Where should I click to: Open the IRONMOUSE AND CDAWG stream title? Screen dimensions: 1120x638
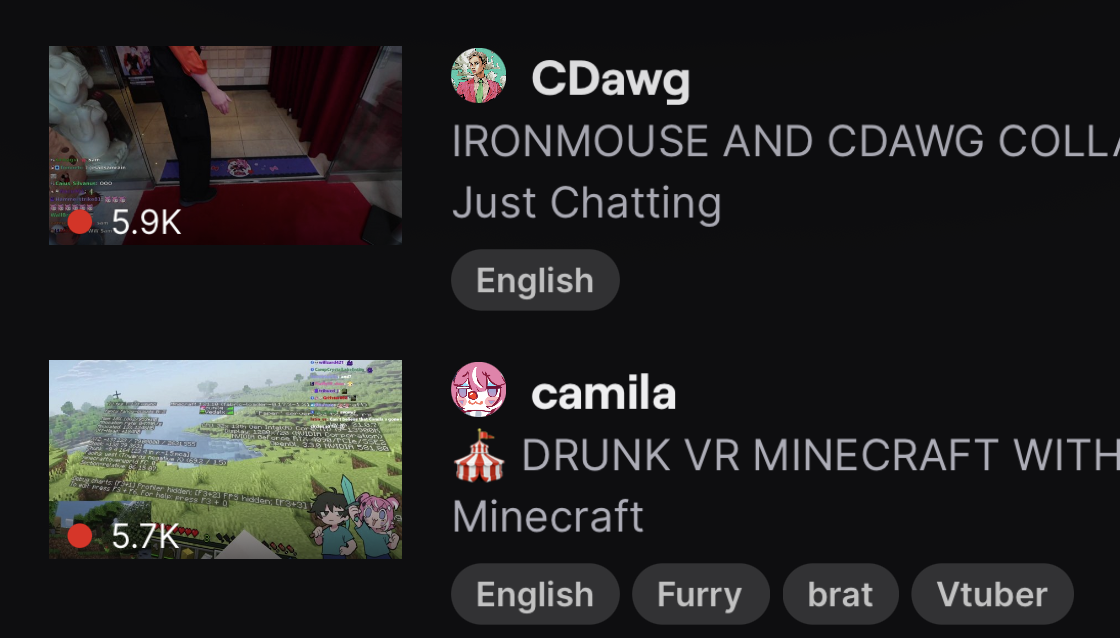tap(786, 141)
